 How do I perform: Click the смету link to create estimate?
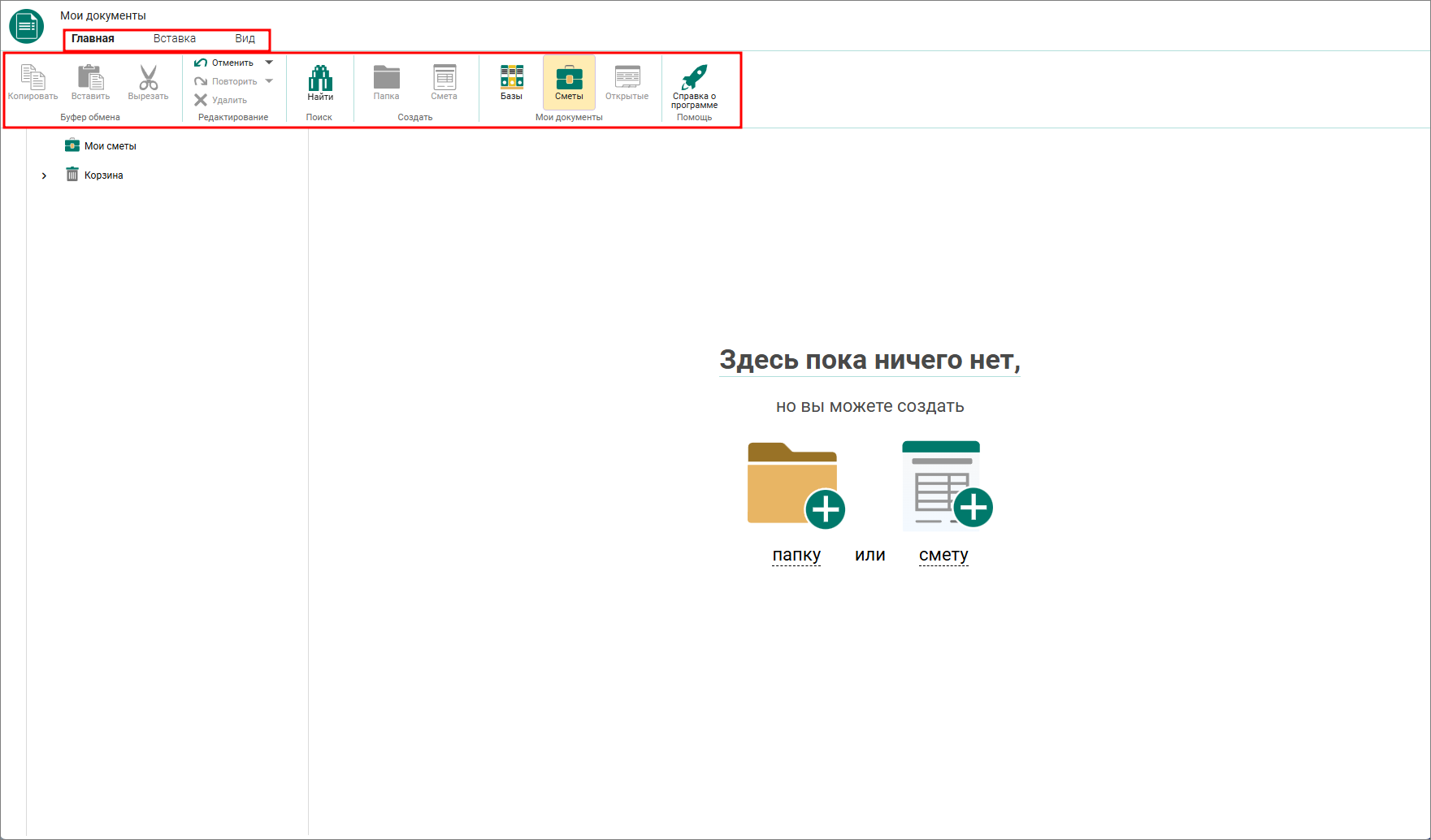click(x=943, y=555)
